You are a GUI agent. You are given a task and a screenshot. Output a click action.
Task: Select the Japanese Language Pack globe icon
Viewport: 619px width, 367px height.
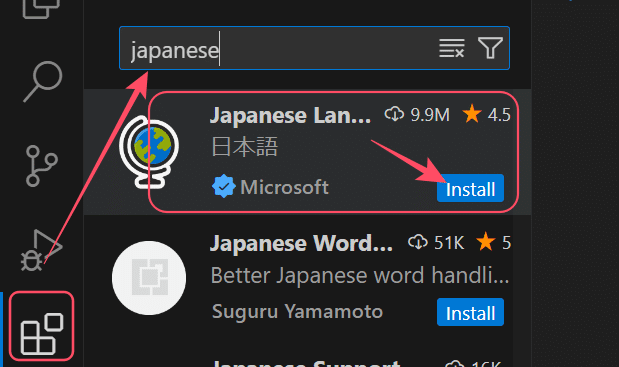click(x=149, y=152)
